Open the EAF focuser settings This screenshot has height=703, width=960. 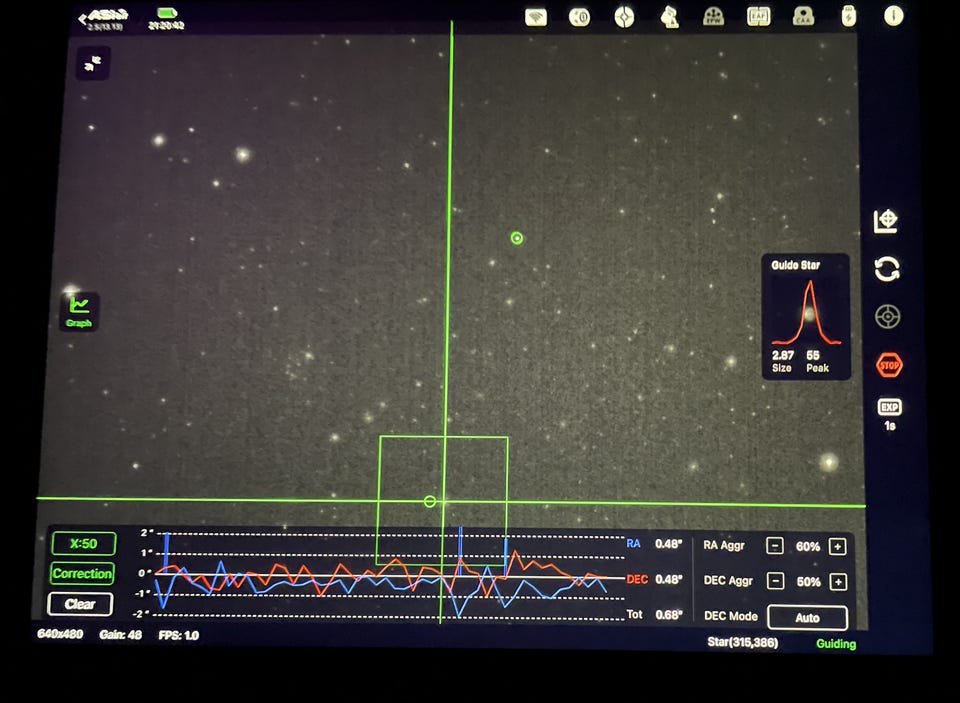coord(759,16)
